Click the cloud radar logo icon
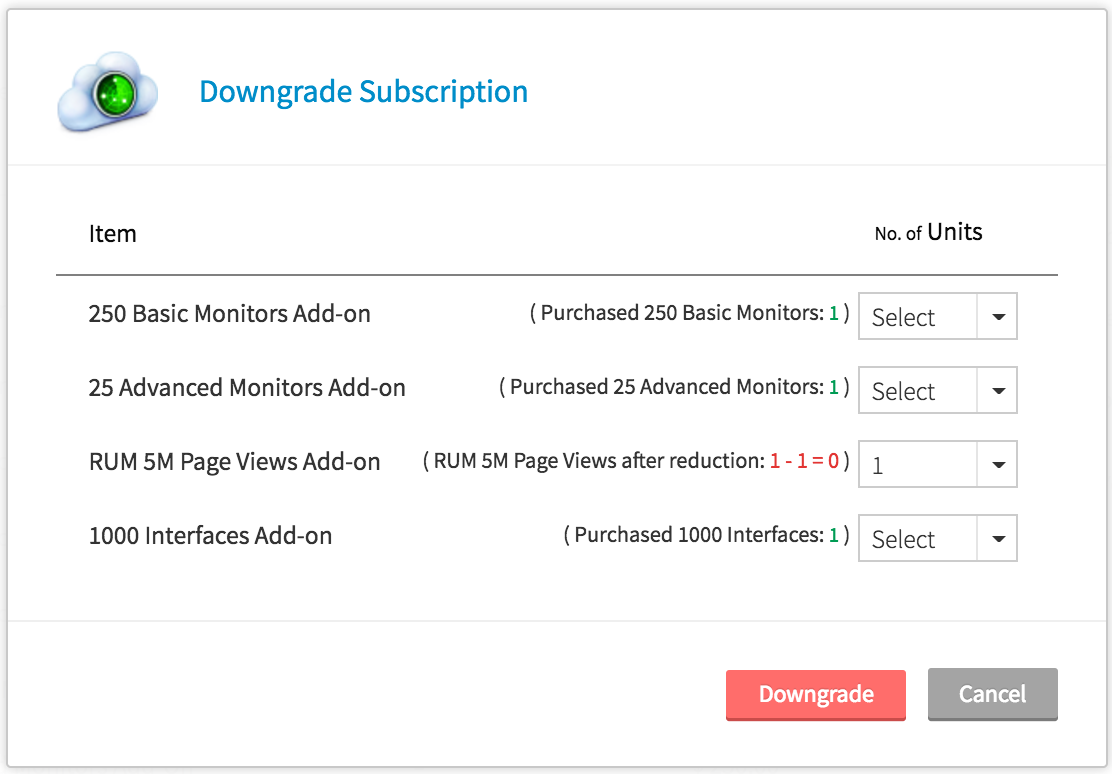The height and width of the screenshot is (774, 1112). [x=108, y=93]
